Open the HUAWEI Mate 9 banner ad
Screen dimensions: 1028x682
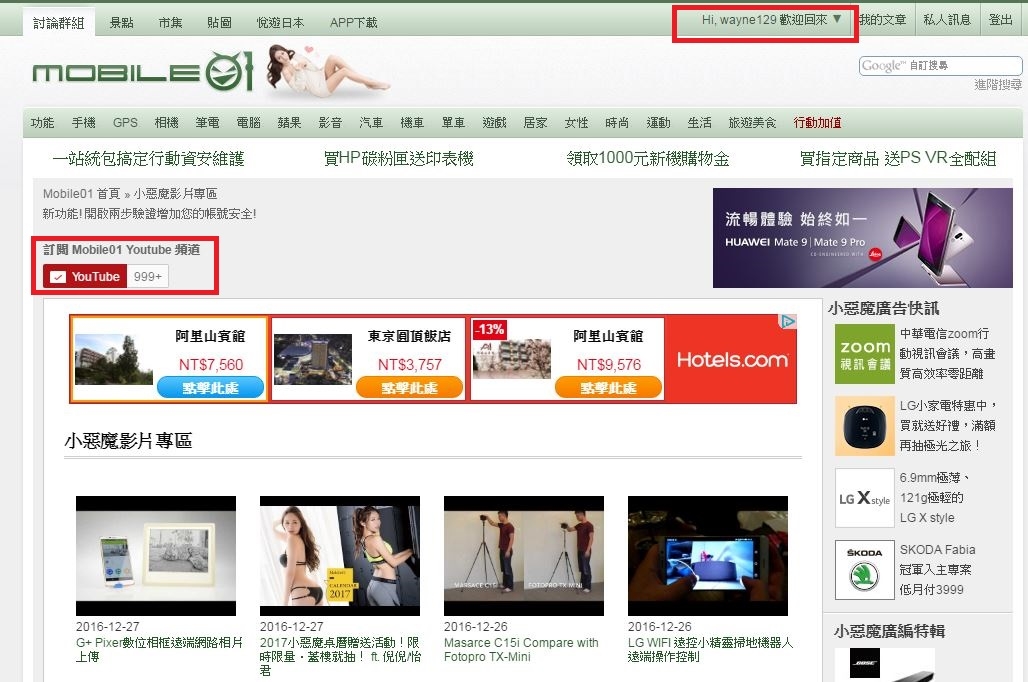click(863, 238)
